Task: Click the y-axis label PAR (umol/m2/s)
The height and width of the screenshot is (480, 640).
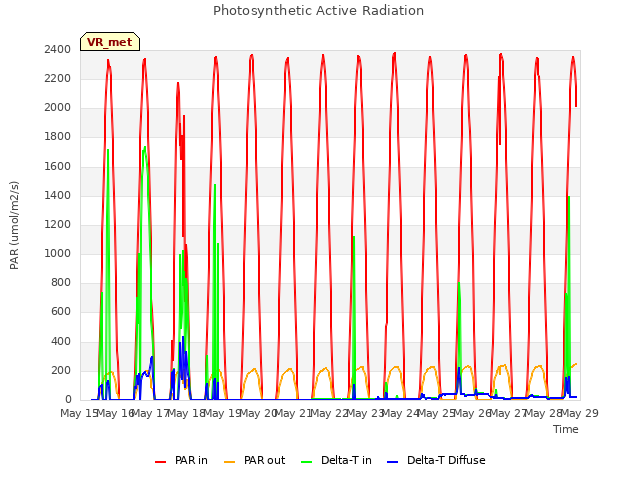Action: 14,225
